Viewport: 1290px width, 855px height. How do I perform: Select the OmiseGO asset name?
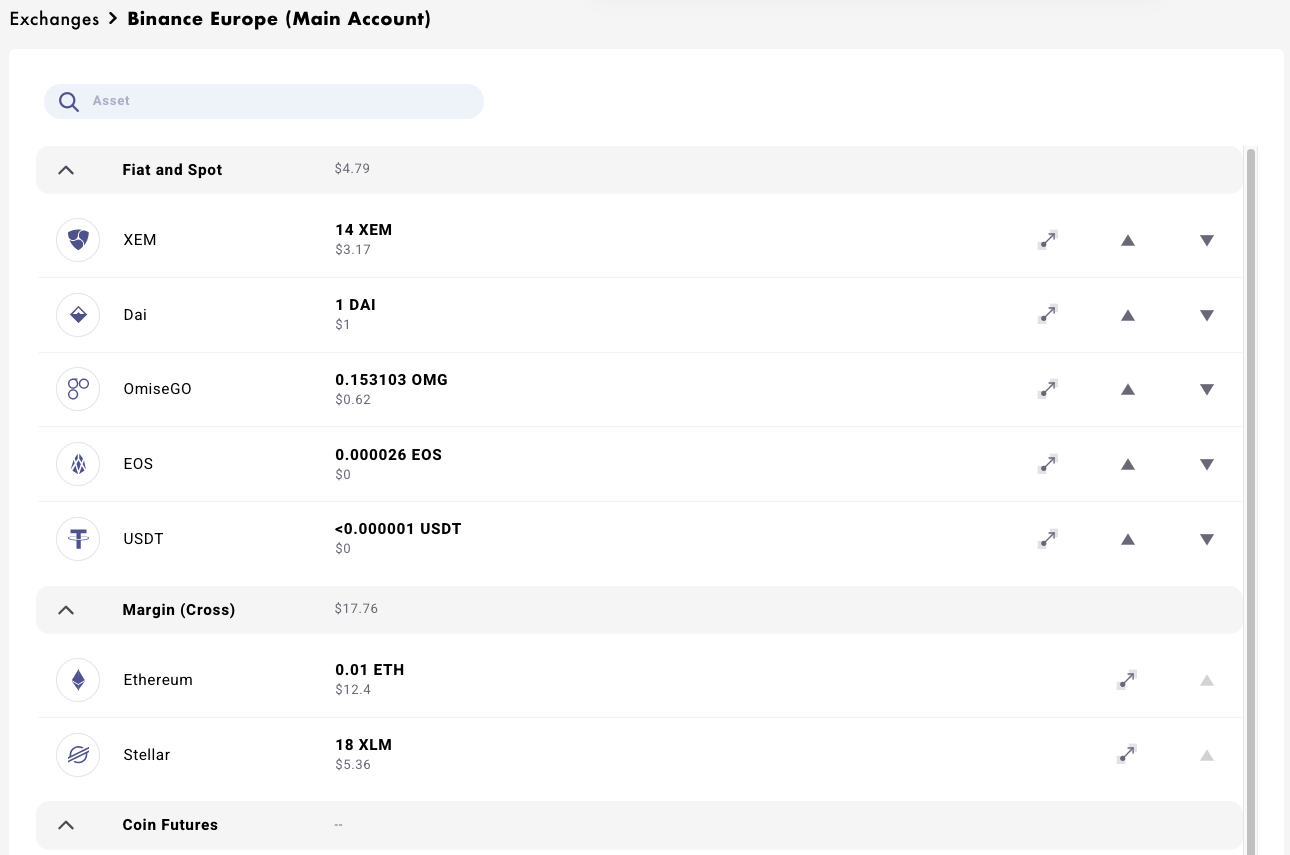point(157,389)
